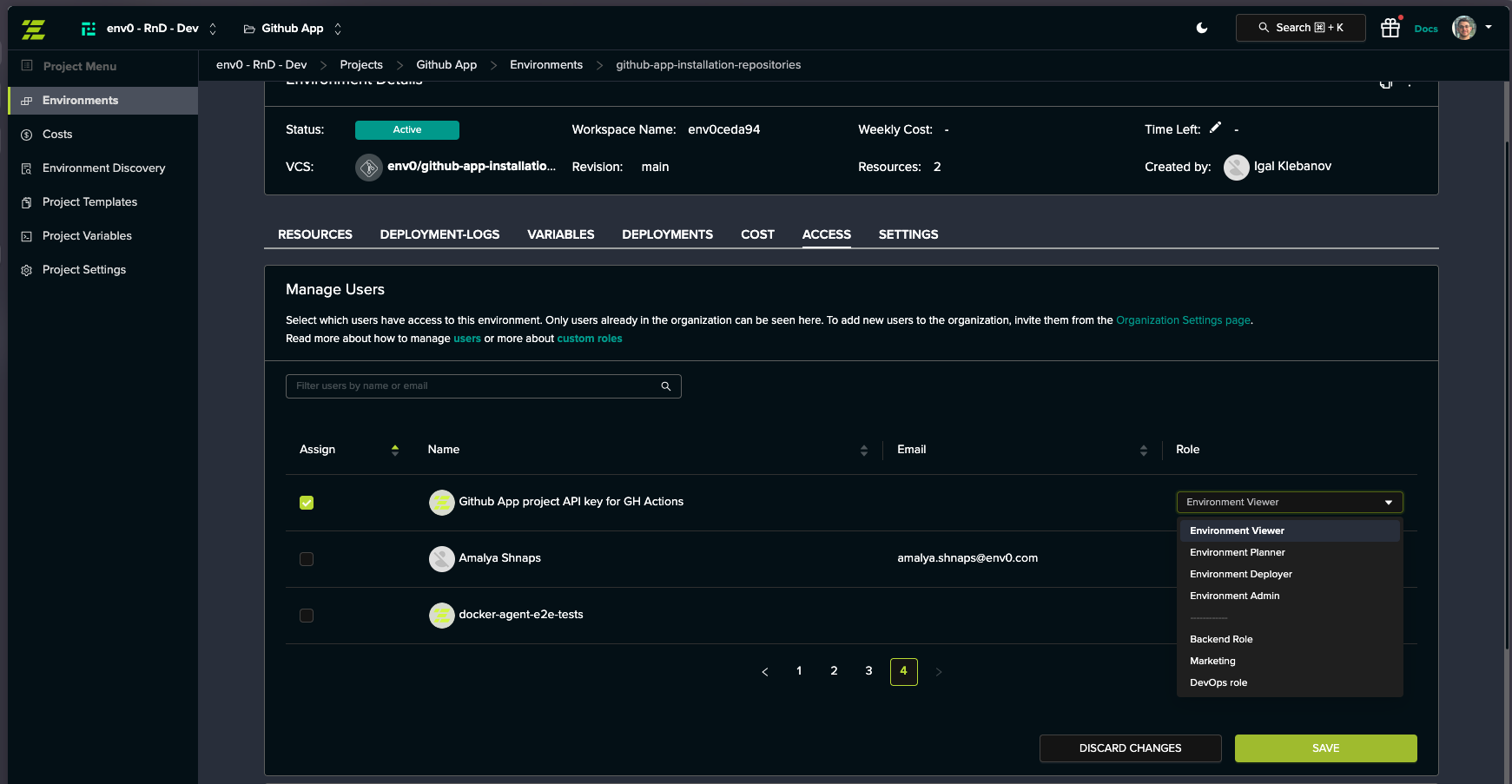Viewport: 1512px width, 784px height.
Task: Toggle dark mode with the moon icon
Action: tap(1201, 27)
